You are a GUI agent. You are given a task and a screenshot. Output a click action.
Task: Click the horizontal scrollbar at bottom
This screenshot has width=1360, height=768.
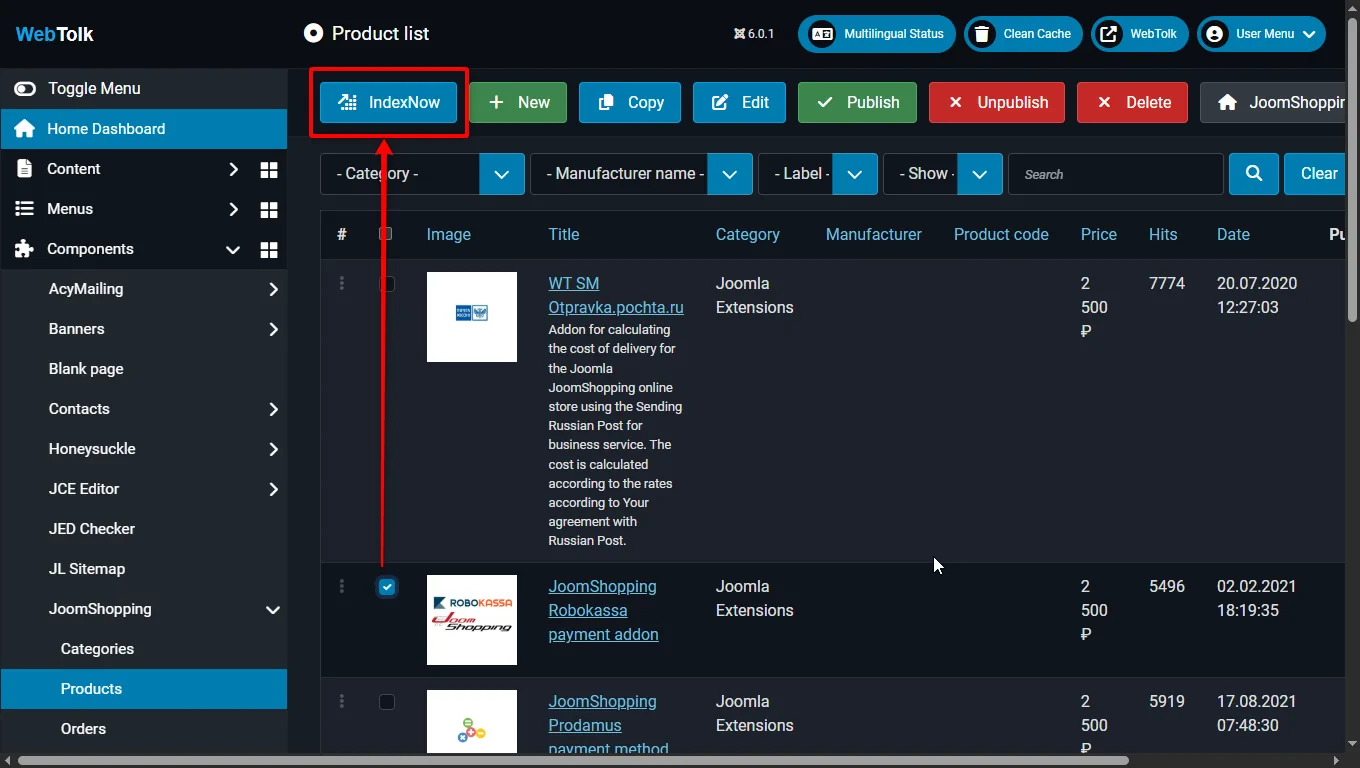click(x=570, y=761)
